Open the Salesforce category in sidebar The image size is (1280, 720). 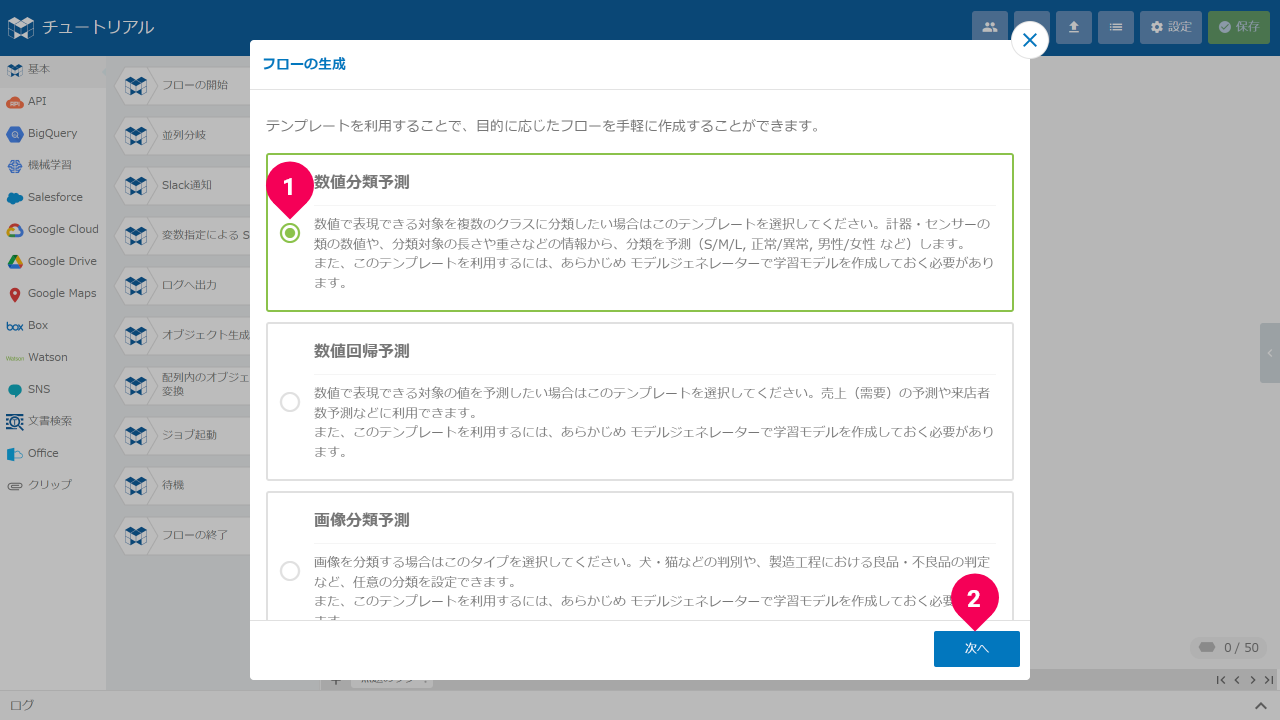[53, 198]
